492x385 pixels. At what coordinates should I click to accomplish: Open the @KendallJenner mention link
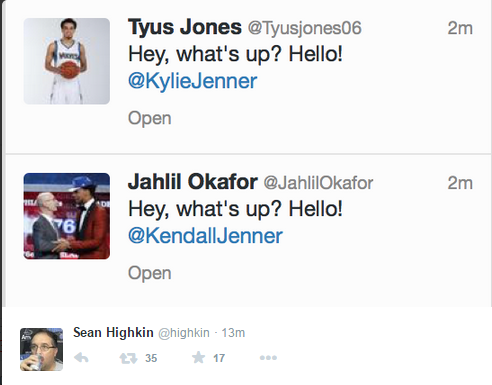[205, 236]
